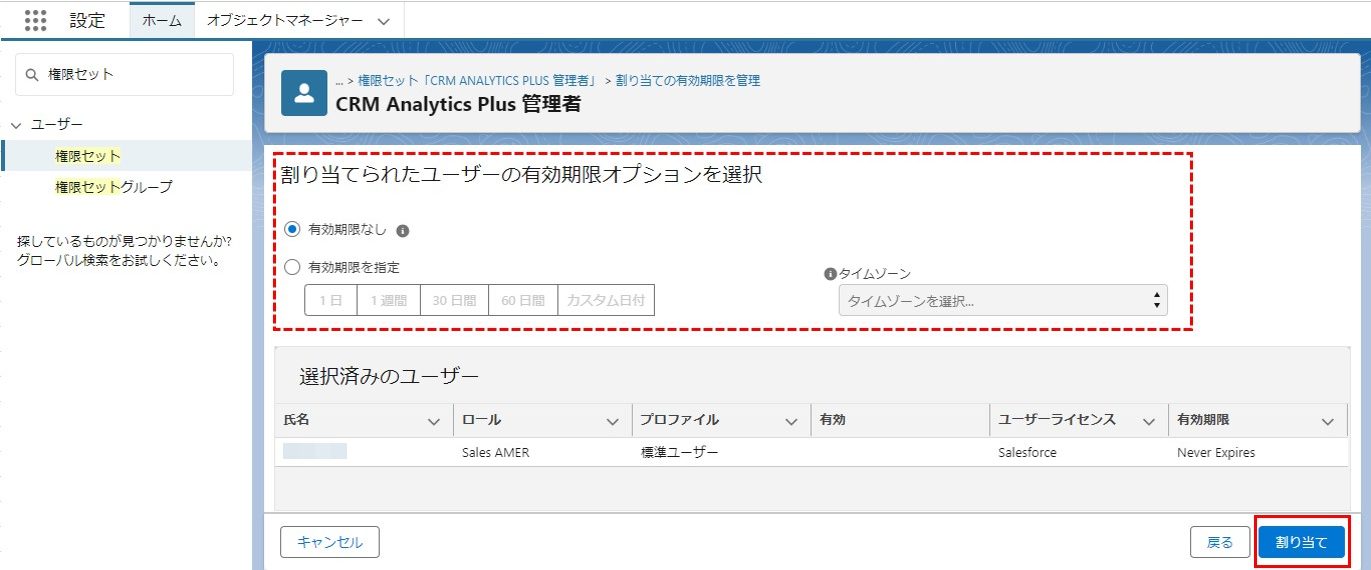This screenshot has height=570, width=1371.
Task: Choose the 1 週間 expiration option
Action: [x=389, y=300]
